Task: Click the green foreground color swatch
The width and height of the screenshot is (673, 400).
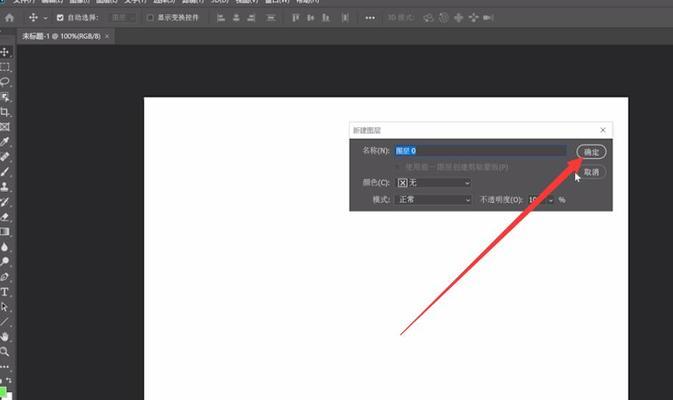Action: coord(3,392)
